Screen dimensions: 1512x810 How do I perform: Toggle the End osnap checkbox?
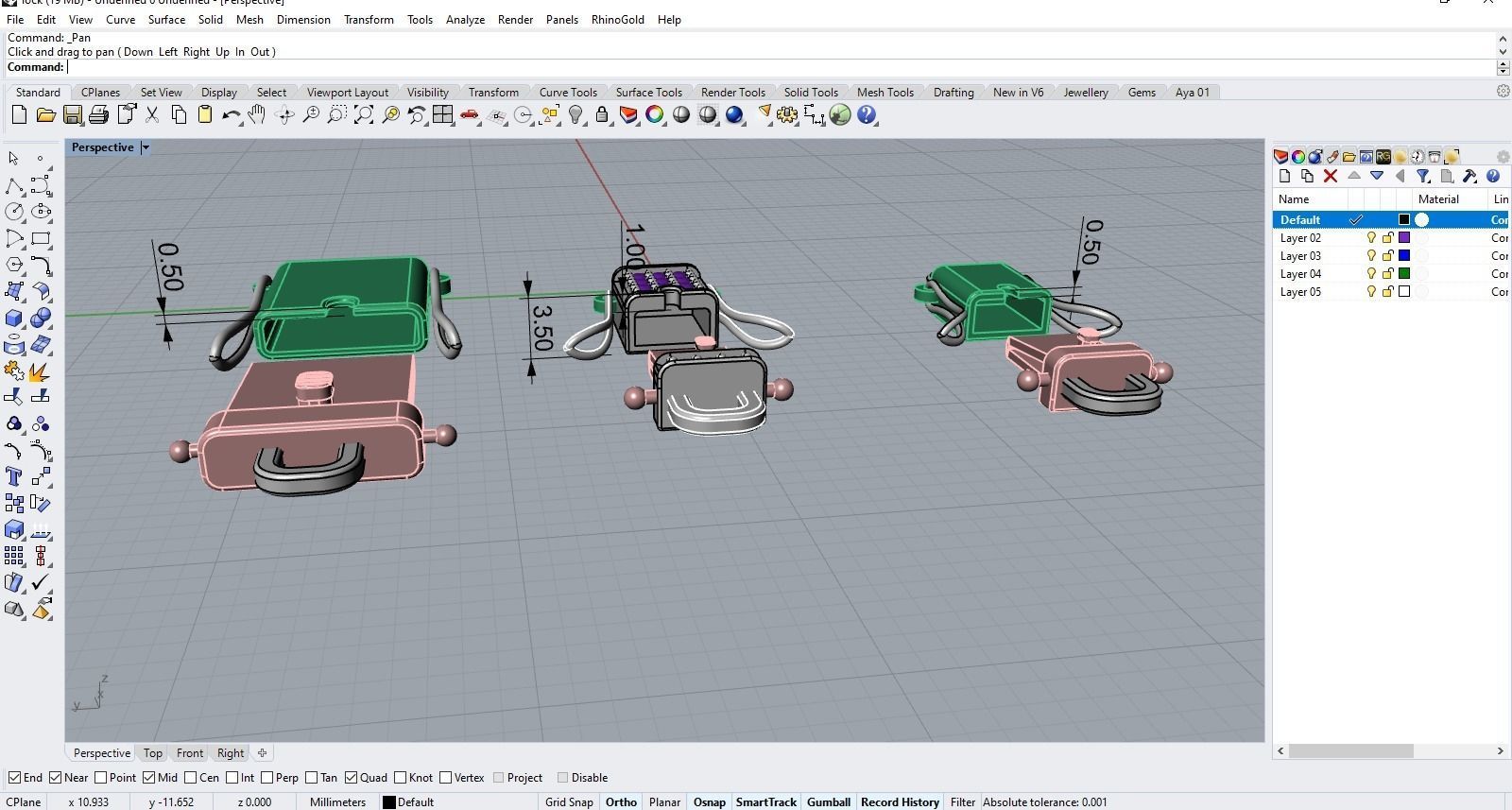click(x=14, y=778)
